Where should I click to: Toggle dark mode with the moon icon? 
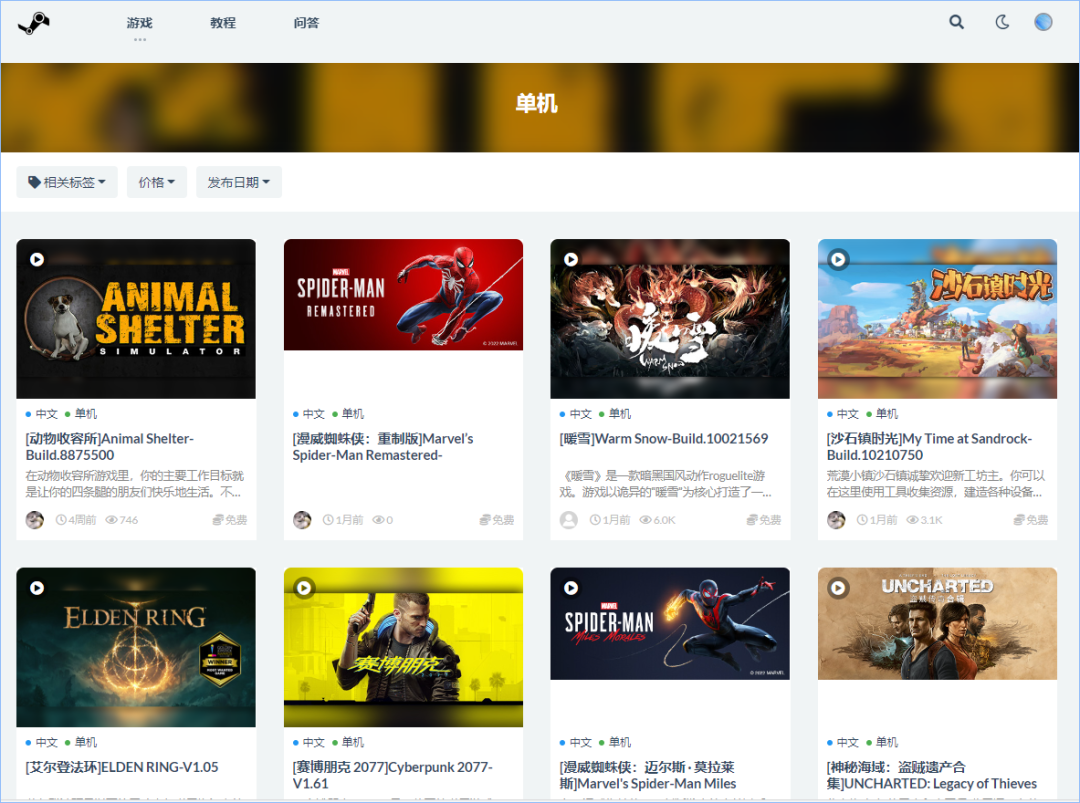[1002, 22]
